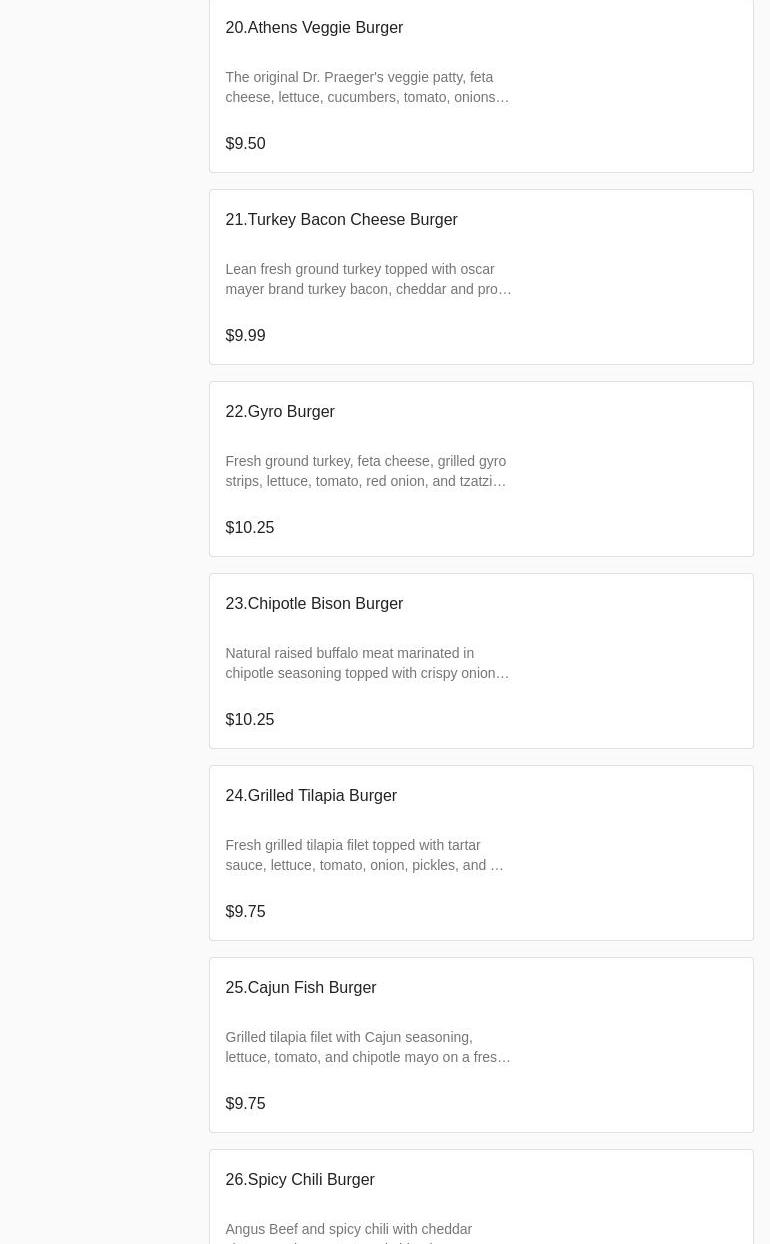Click the Turkey Bacon Cheese Burger description
Screen dimensions: 770x1244
pyautogui.click(x=368, y=279)
